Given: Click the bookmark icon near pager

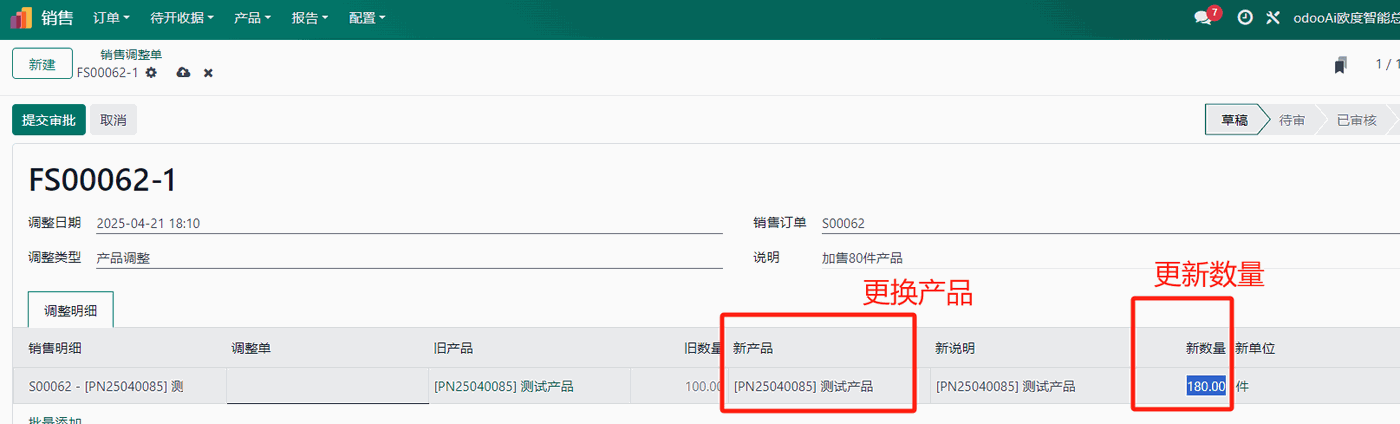Looking at the screenshot, I should click(x=1341, y=65).
